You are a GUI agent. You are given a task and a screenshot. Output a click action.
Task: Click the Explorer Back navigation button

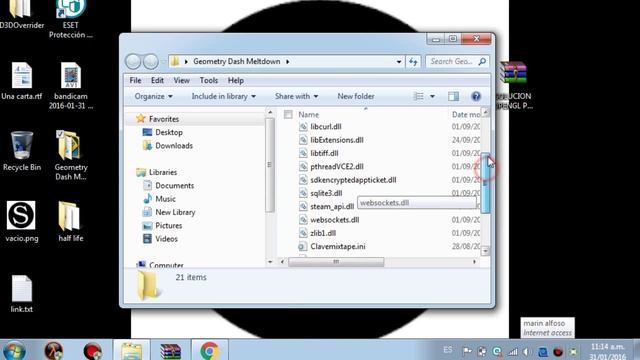[x=133, y=62]
